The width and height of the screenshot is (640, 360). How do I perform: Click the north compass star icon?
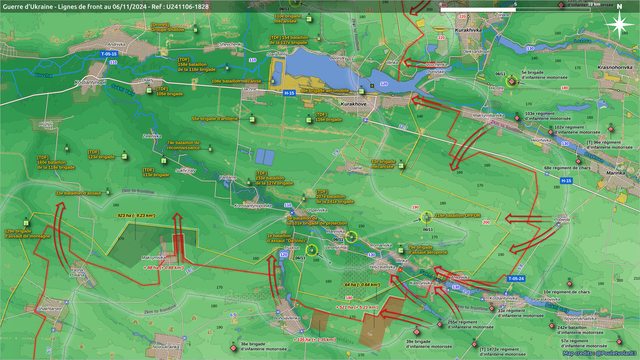620,25
